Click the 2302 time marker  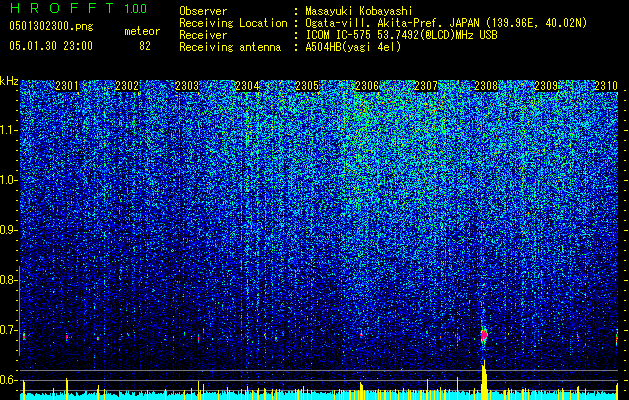pyautogui.click(x=127, y=85)
